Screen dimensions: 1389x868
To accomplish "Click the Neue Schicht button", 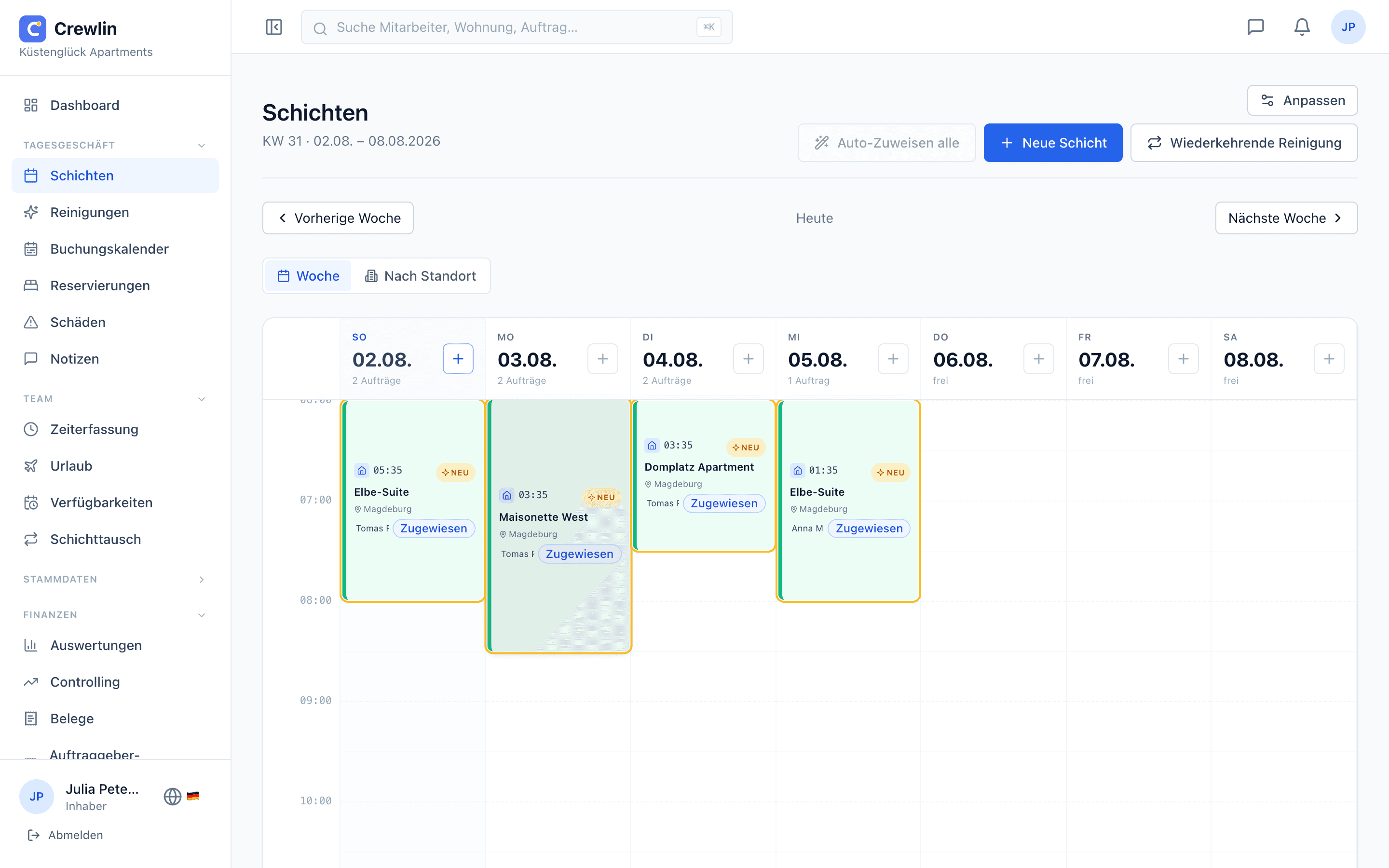I will click(x=1053, y=143).
